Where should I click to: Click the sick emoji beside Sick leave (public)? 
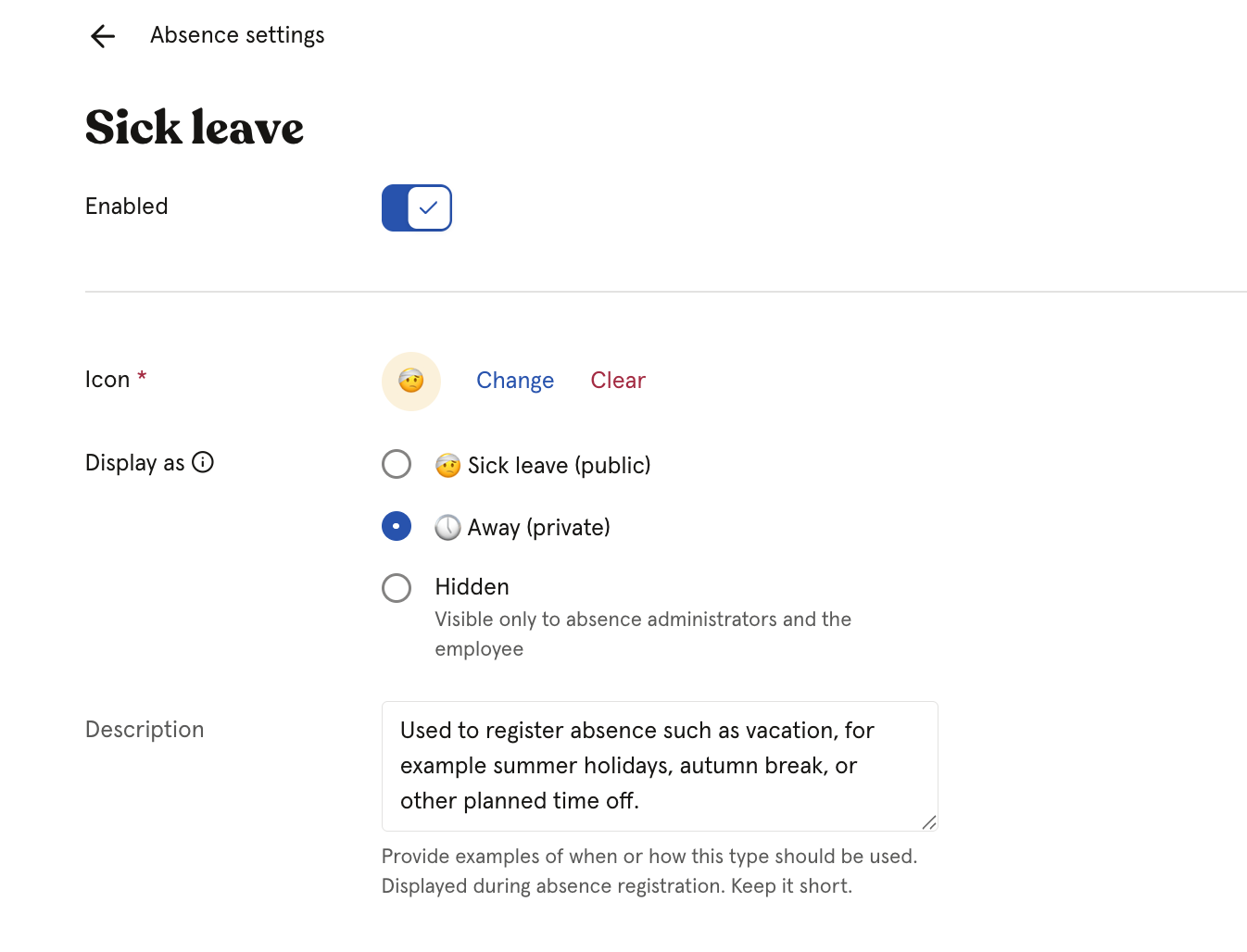(x=448, y=465)
